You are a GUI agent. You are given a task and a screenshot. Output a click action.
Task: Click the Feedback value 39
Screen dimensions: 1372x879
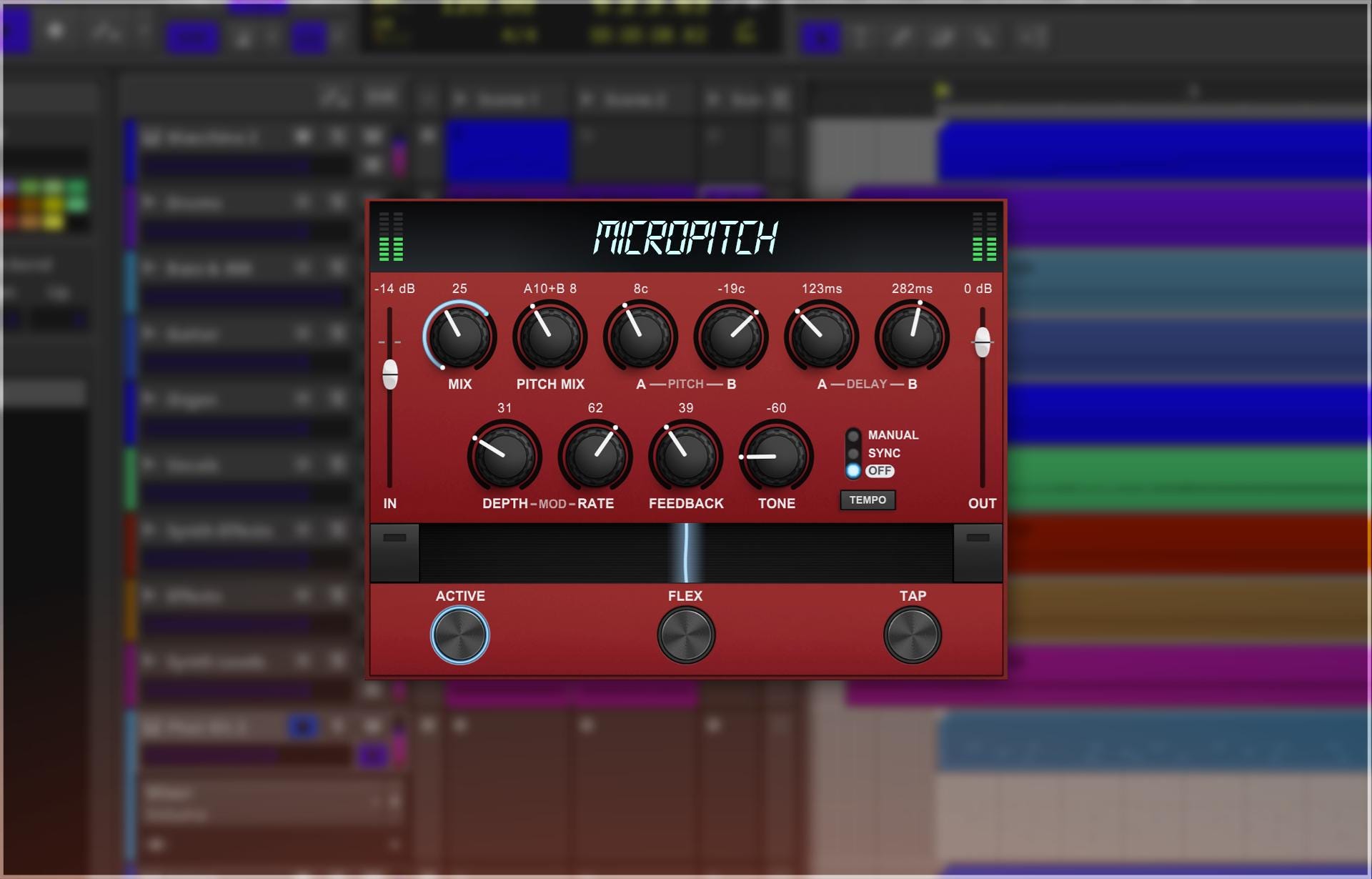[686, 408]
